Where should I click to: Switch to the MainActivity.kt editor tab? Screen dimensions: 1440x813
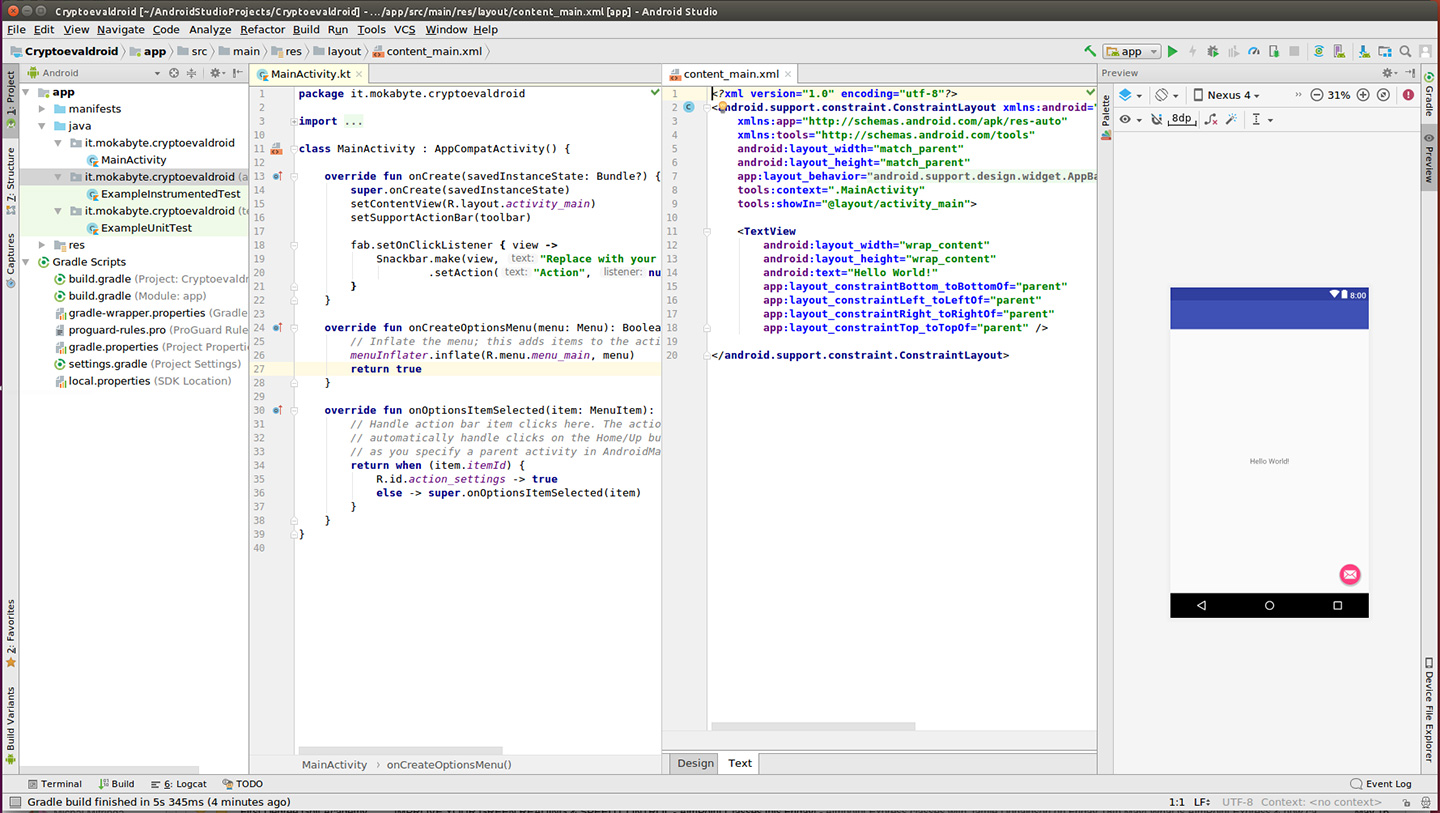coord(310,74)
